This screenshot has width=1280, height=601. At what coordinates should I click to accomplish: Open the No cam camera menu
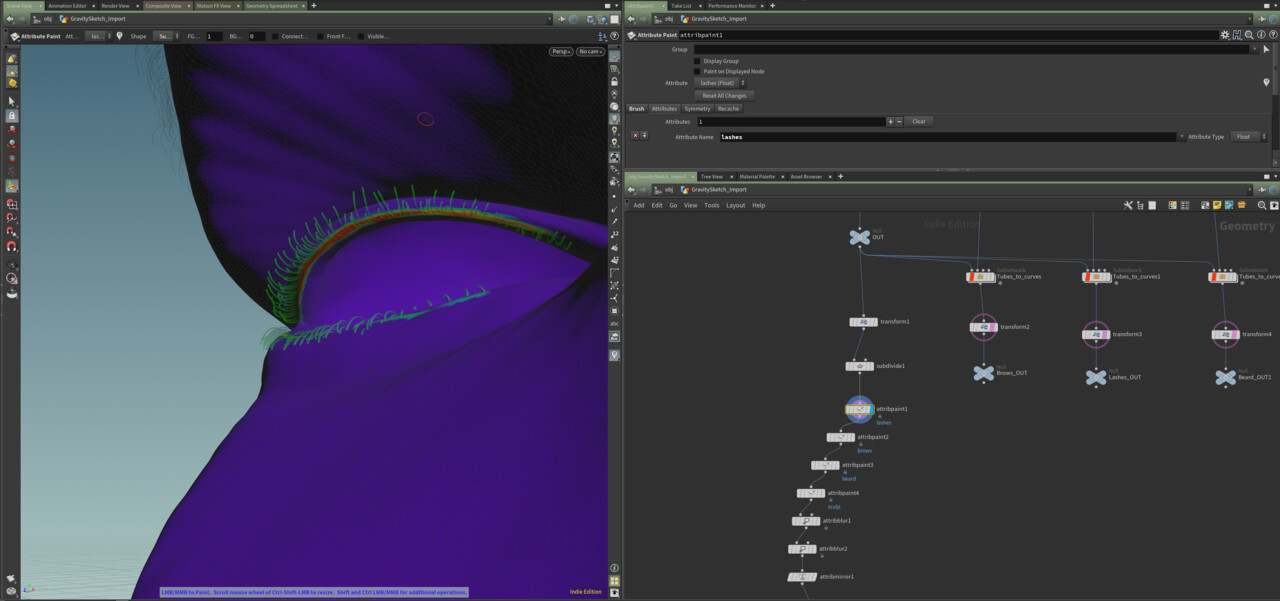tap(590, 51)
